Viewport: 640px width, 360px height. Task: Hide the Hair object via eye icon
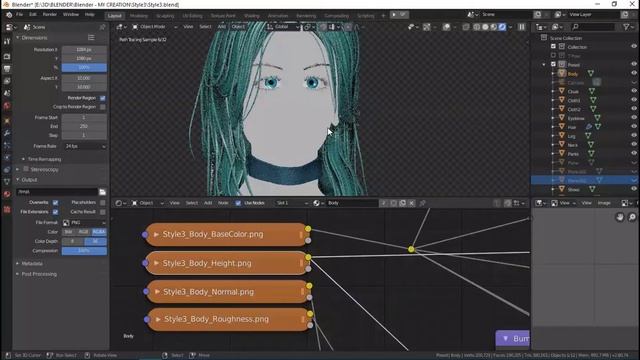coord(634,127)
